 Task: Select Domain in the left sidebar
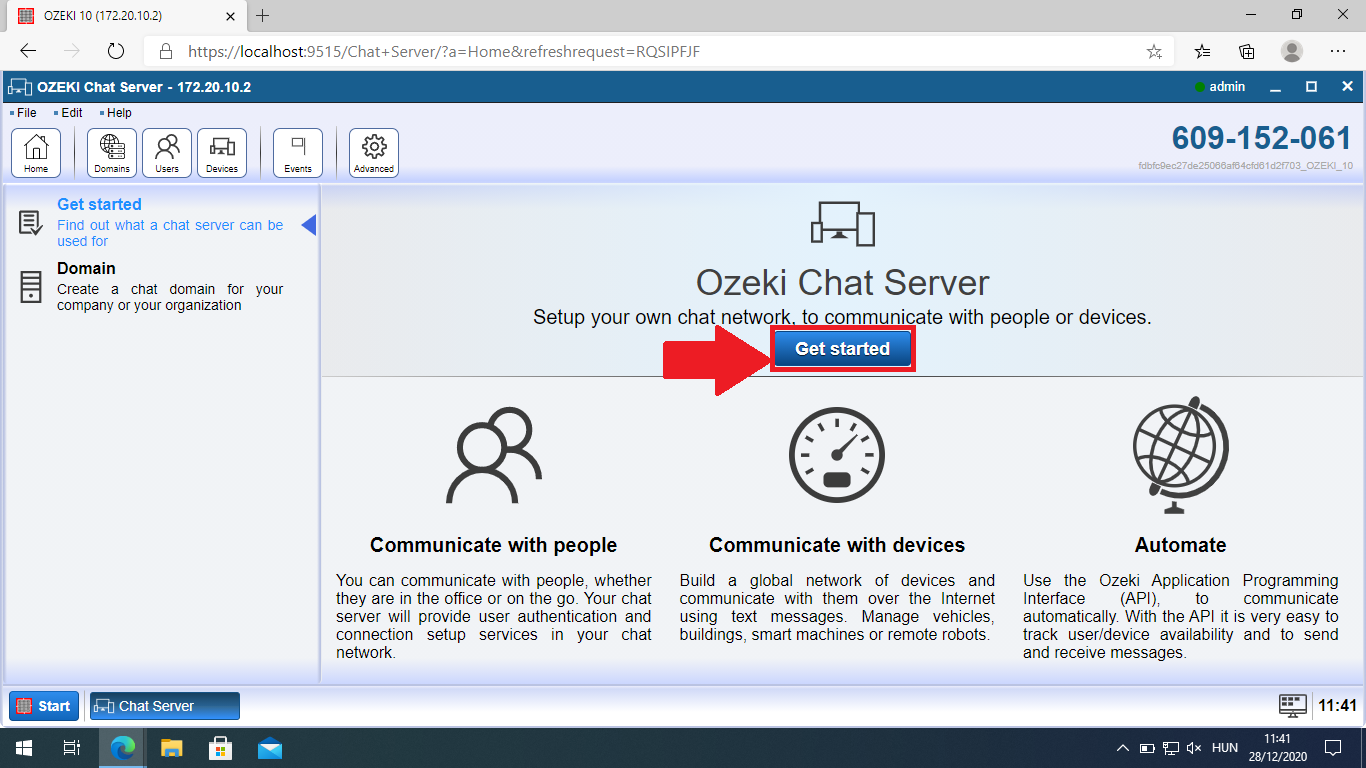pos(86,269)
